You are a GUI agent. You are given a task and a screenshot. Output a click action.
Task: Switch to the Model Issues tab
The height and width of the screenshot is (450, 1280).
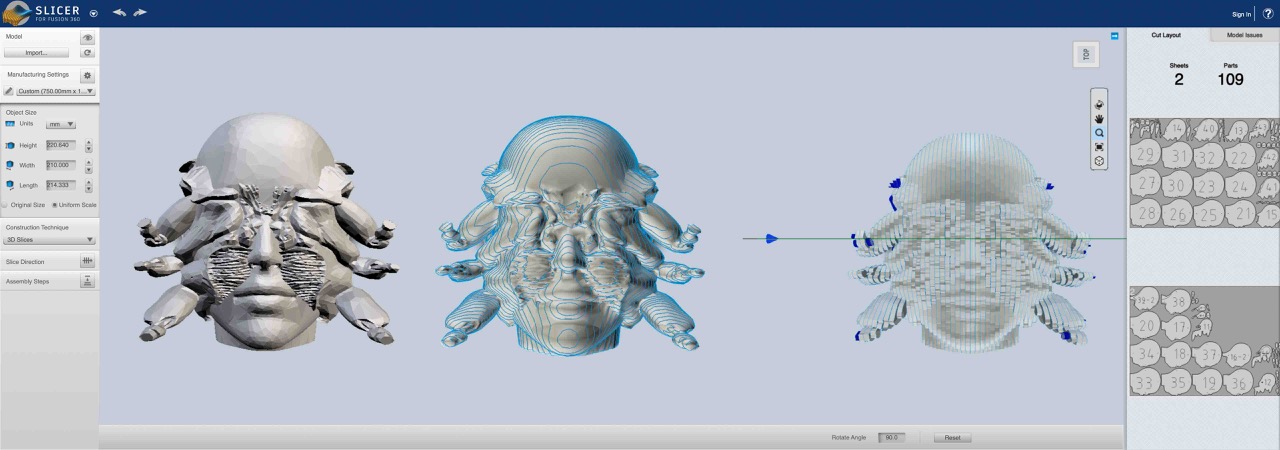1244,35
